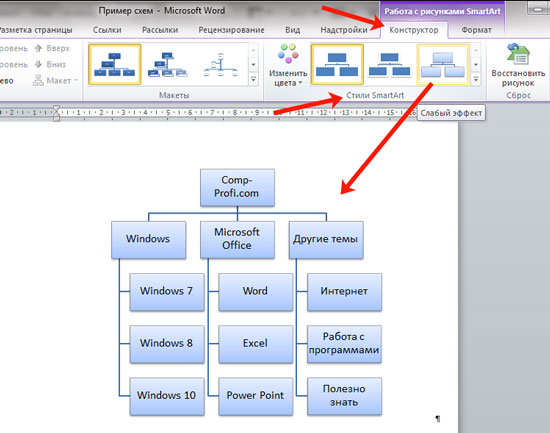Open the Макет dropdown
The image size is (550, 433).
point(55,81)
